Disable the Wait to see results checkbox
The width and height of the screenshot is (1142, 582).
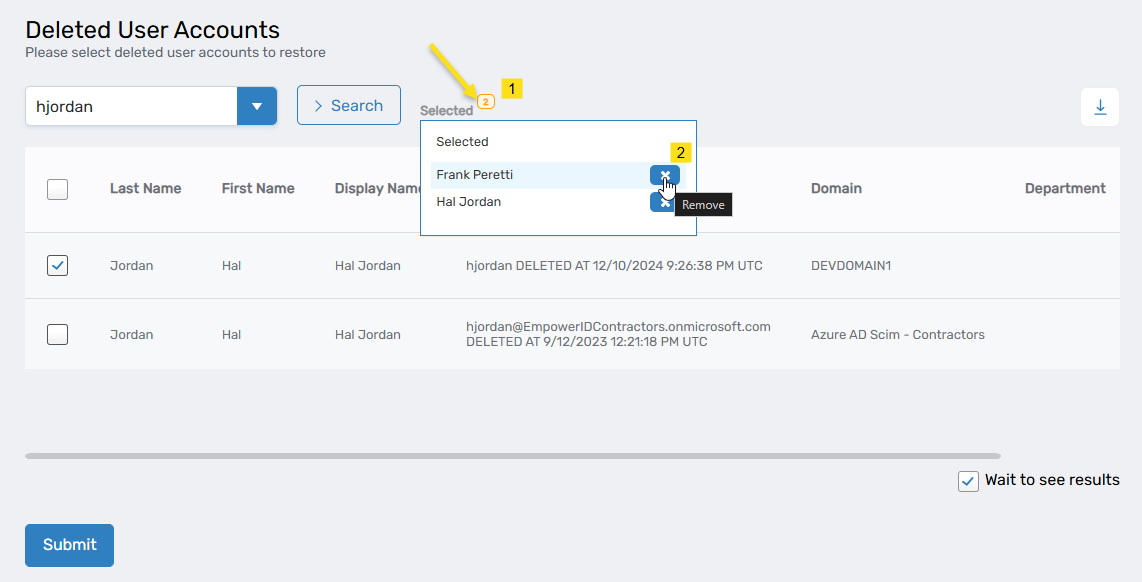pos(967,481)
